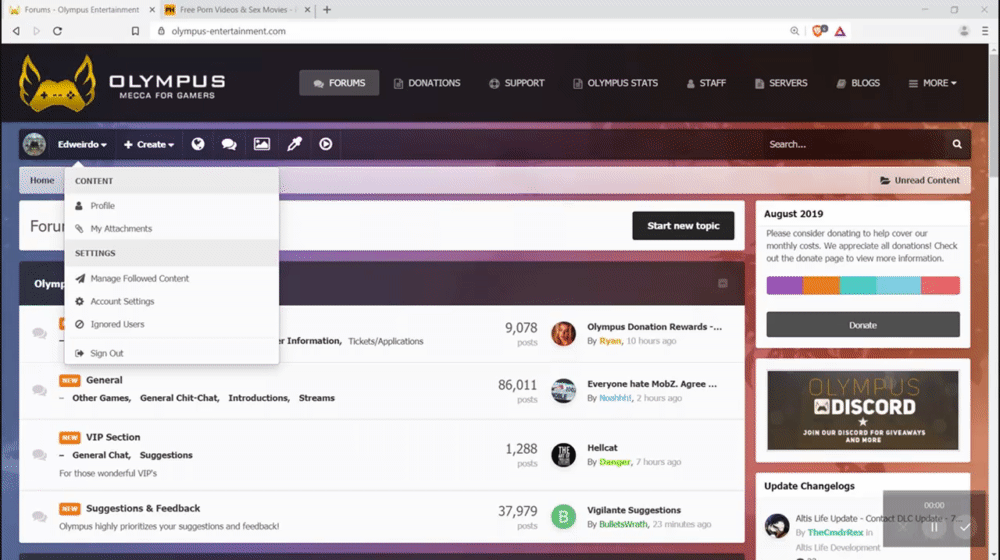Click the globe activity icon in user bar
The height and width of the screenshot is (560, 1000).
click(x=198, y=144)
